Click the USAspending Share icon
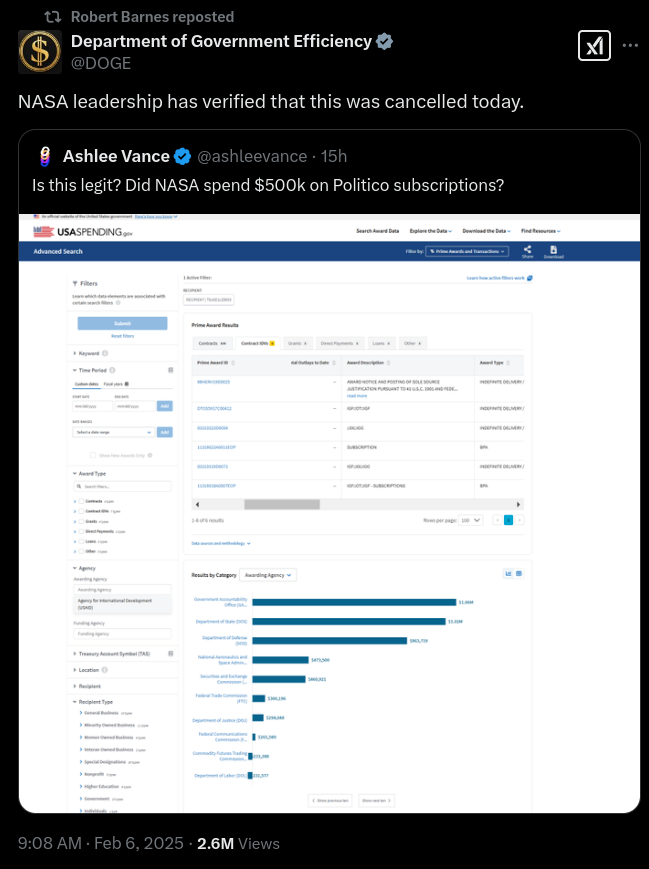The image size is (649, 869). (527, 252)
